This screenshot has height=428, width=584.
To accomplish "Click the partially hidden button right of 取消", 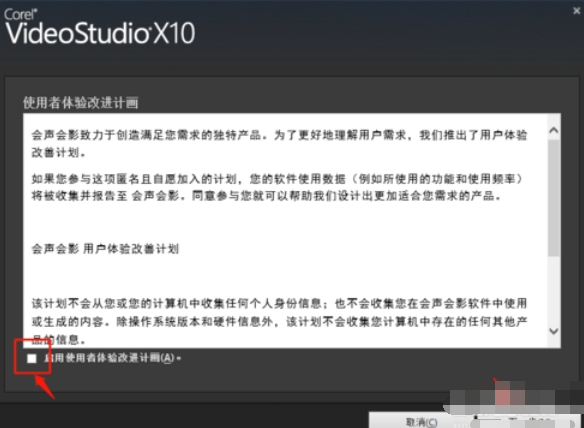I will 523,422.
